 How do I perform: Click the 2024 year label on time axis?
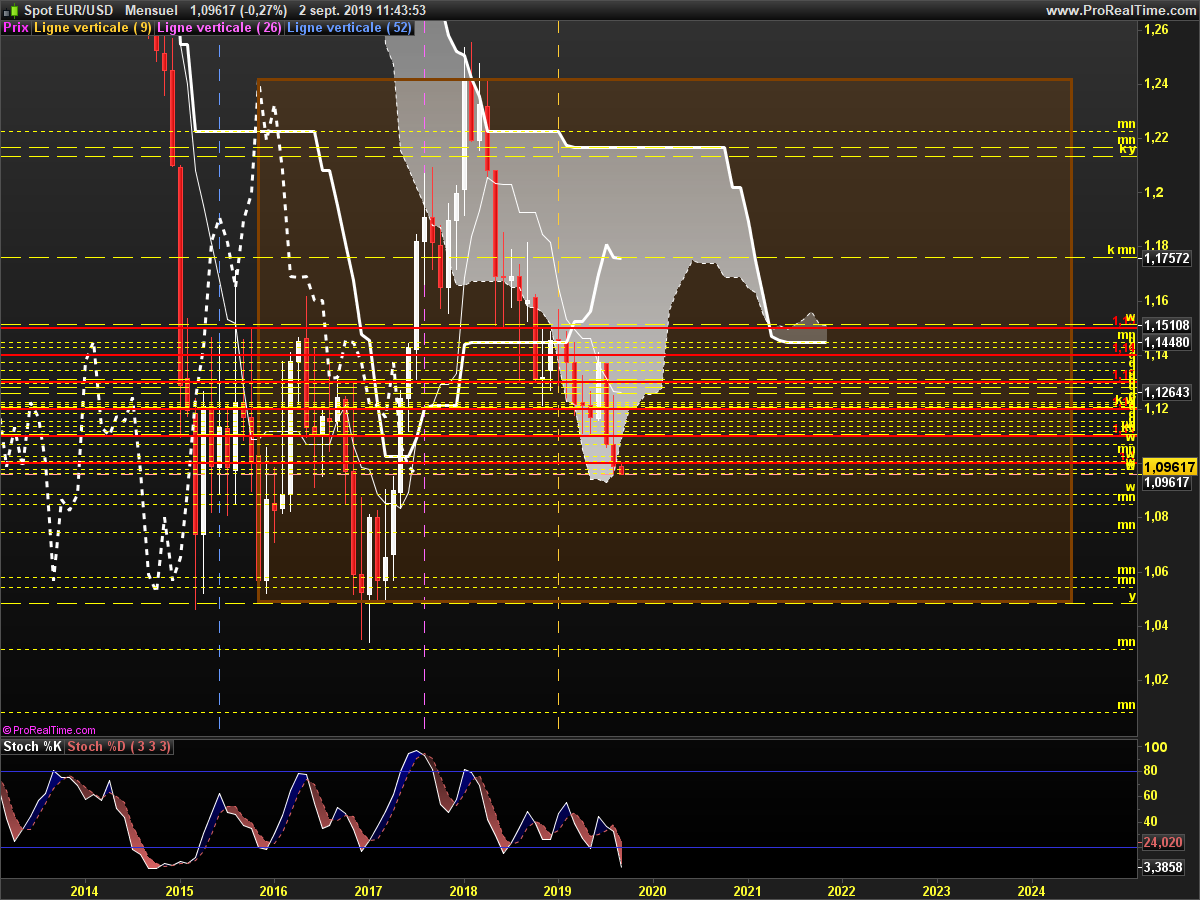pyautogui.click(x=1031, y=890)
